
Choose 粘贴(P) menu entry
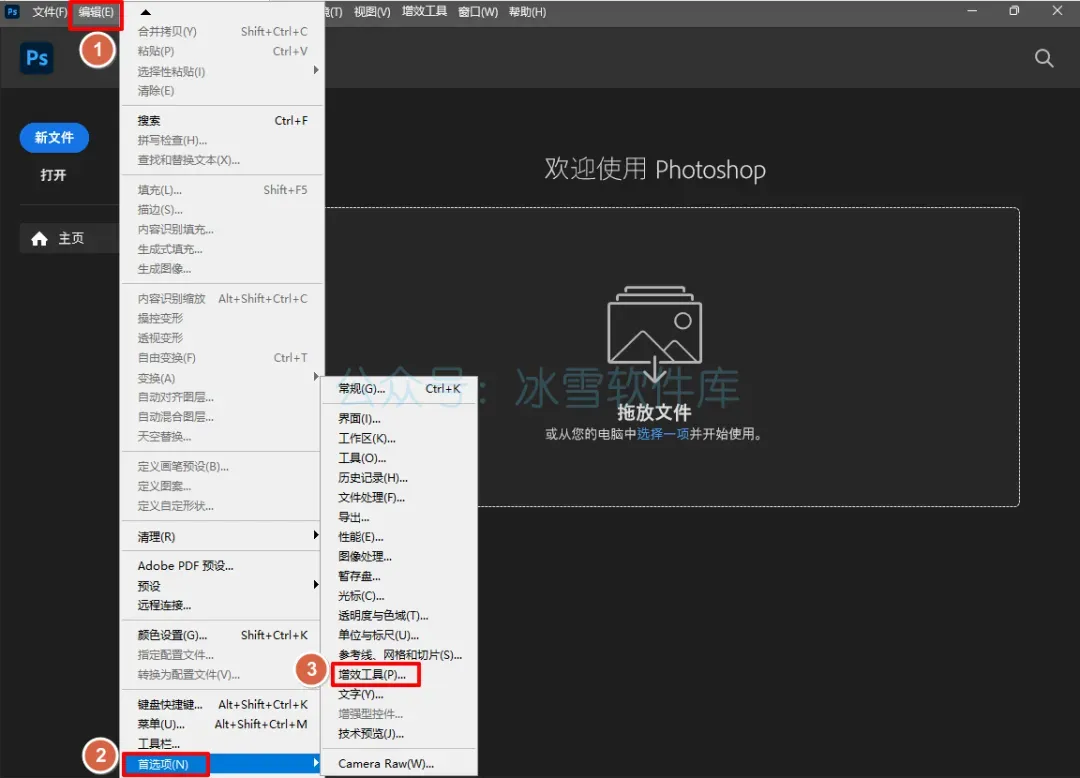(x=222, y=51)
